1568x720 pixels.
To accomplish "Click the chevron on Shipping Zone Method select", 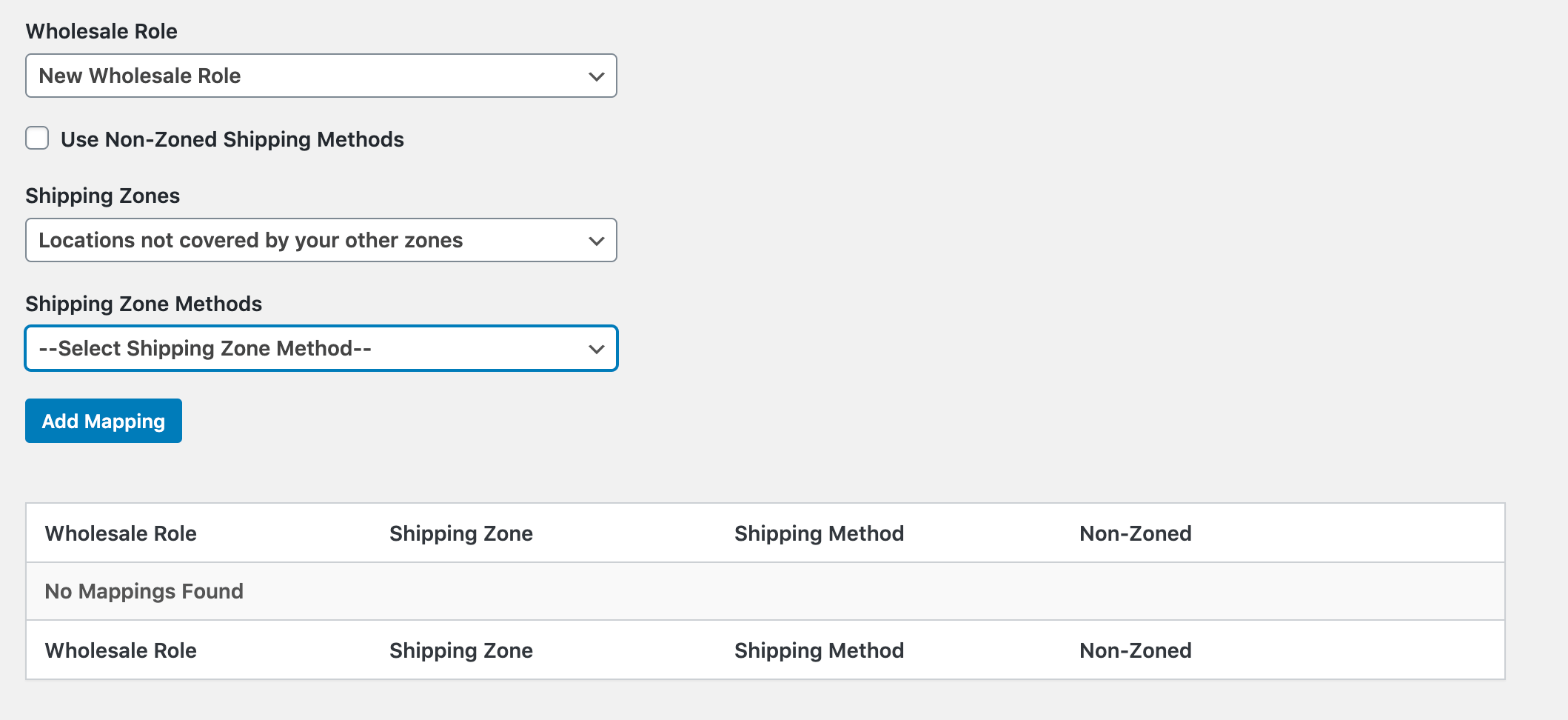I will (596, 349).
